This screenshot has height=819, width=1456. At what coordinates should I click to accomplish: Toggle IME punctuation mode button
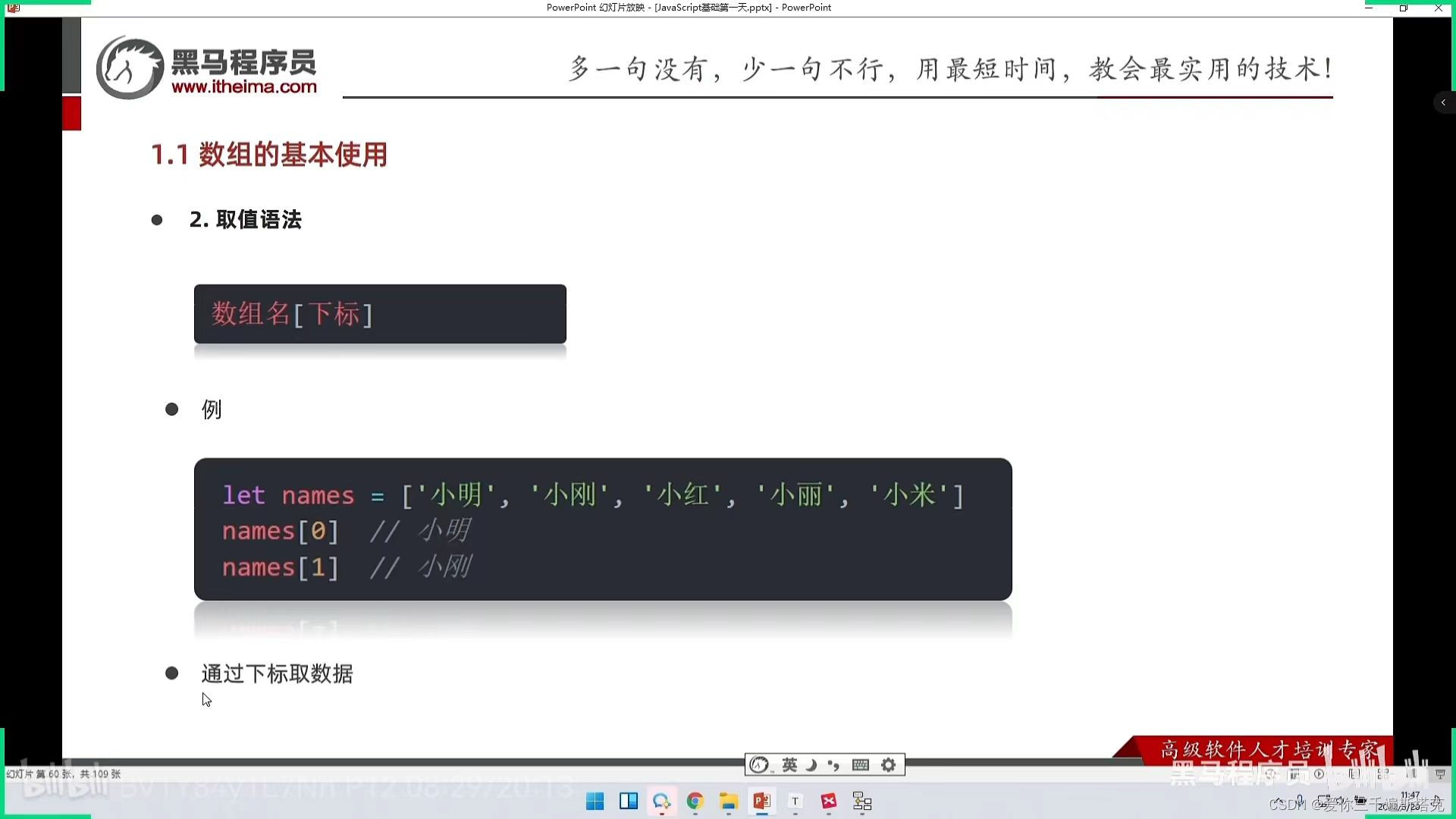click(x=833, y=765)
